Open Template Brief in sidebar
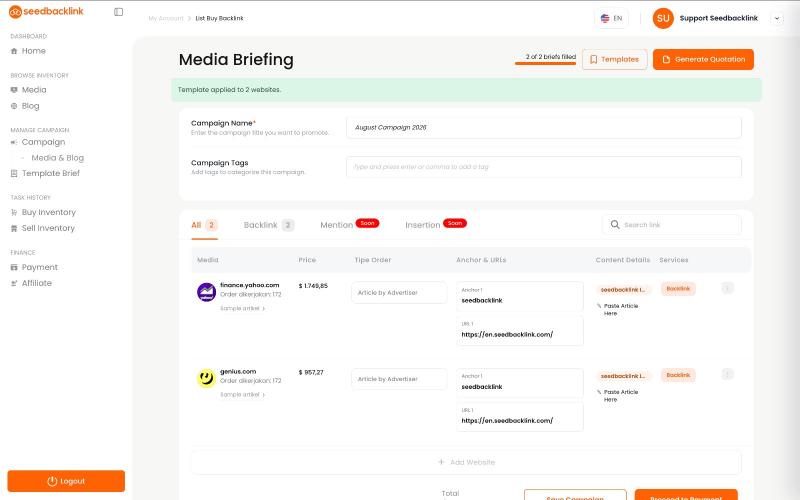This screenshot has height=500, width=800. (51, 173)
